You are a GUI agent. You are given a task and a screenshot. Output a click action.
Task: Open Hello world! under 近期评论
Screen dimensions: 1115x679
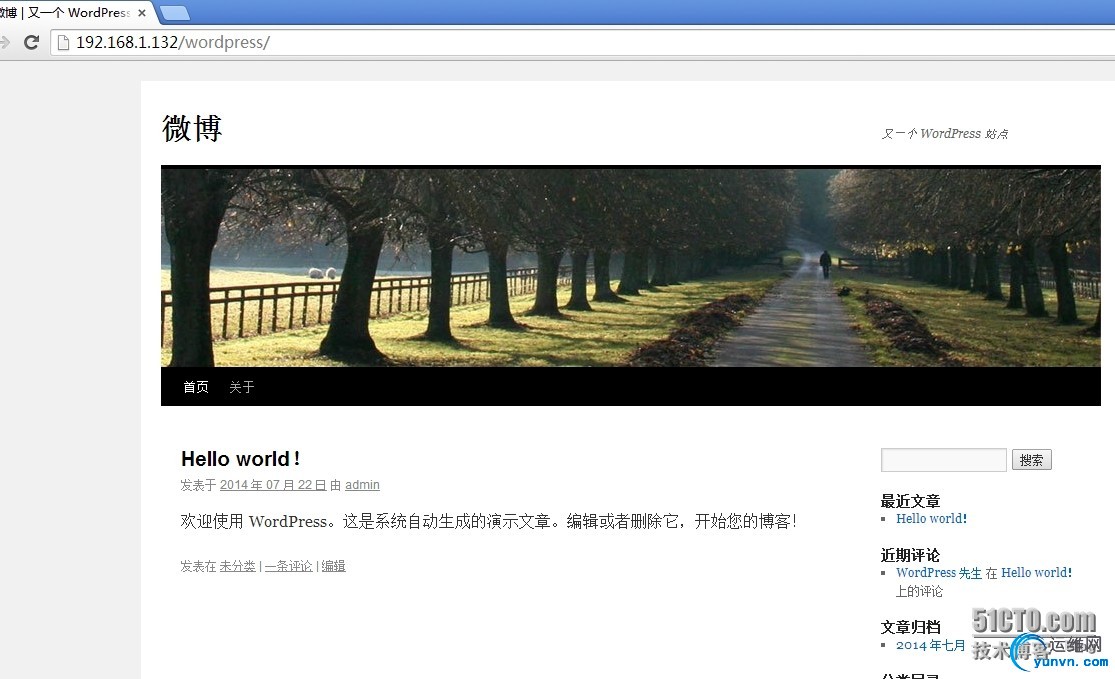(1037, 573)
